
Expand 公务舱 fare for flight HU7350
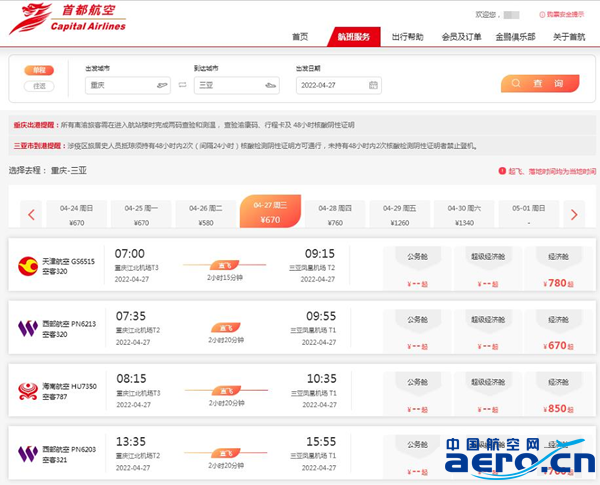coord(417,394)
